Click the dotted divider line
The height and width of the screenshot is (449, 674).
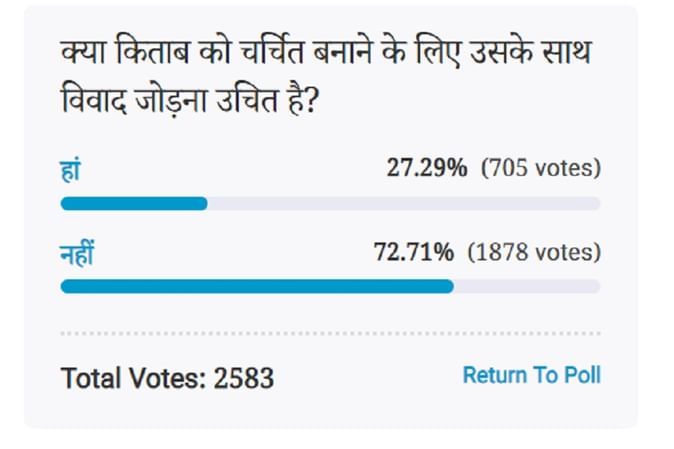330,333
